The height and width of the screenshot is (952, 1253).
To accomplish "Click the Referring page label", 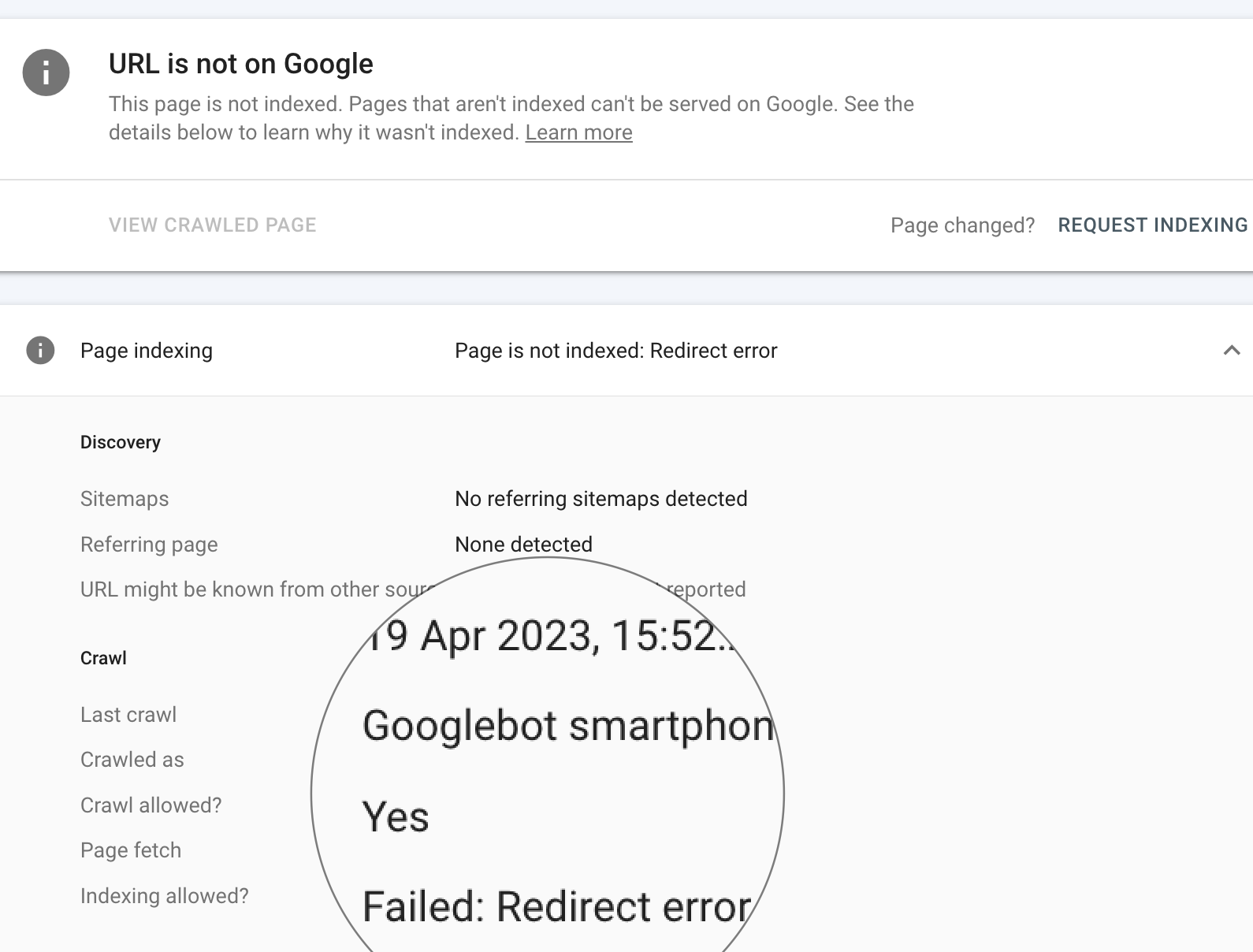I will point(149,545).
